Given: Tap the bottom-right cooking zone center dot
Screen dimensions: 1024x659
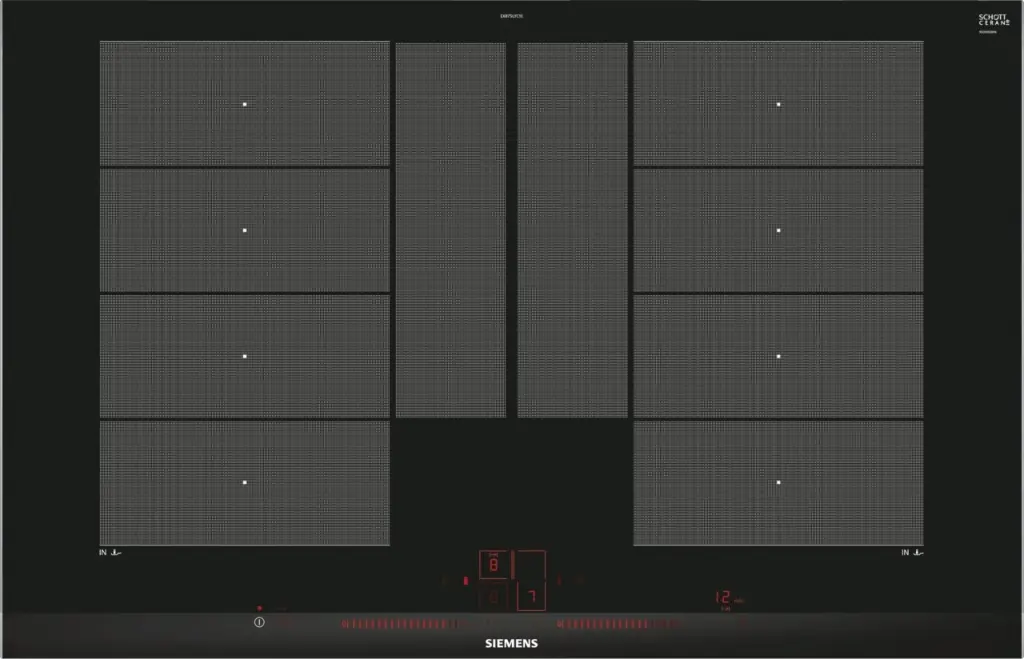Looking at the screenshot, I should (778, 483).
